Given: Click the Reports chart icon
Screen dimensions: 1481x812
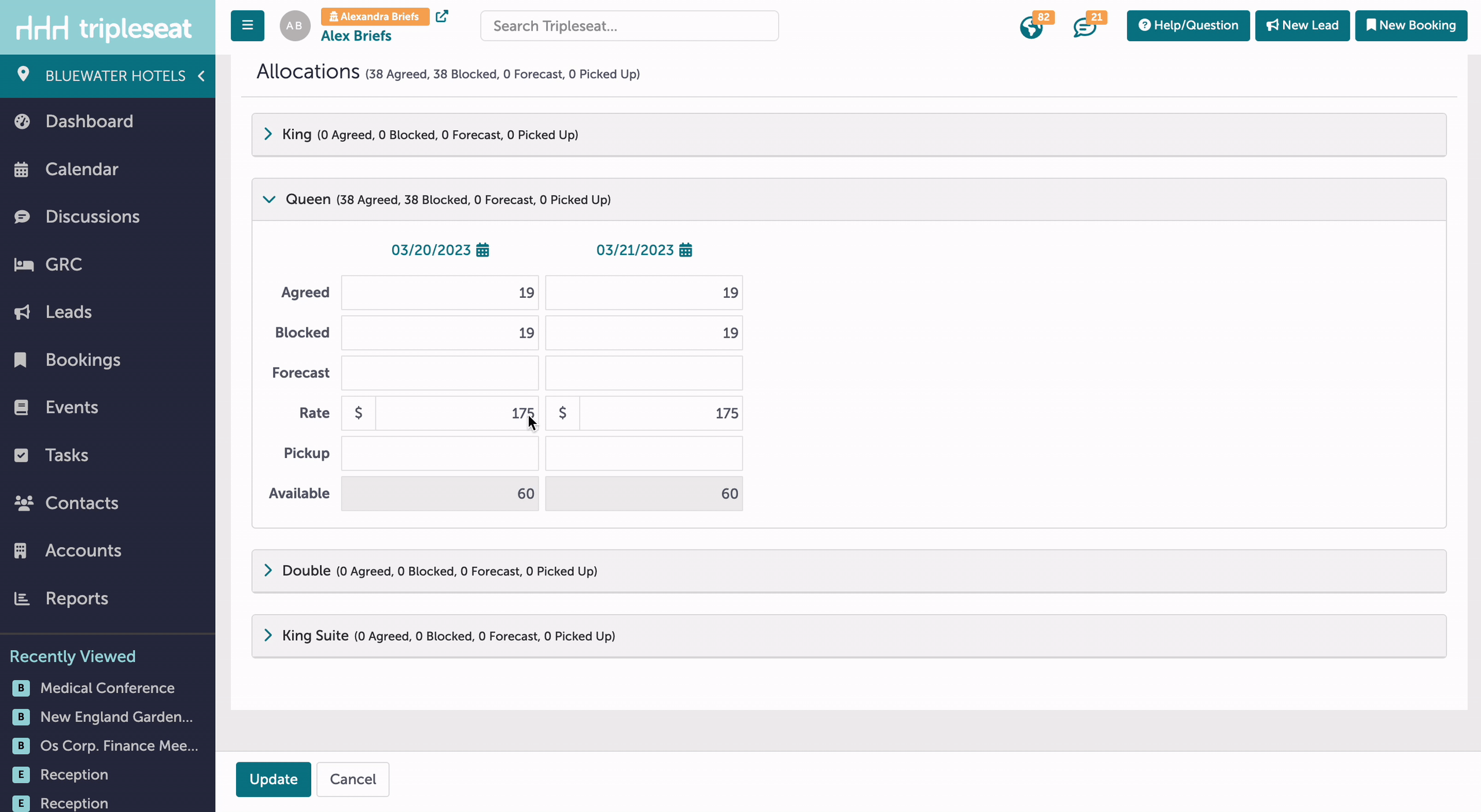Looking at the screenshot, I should click(21, 599).
